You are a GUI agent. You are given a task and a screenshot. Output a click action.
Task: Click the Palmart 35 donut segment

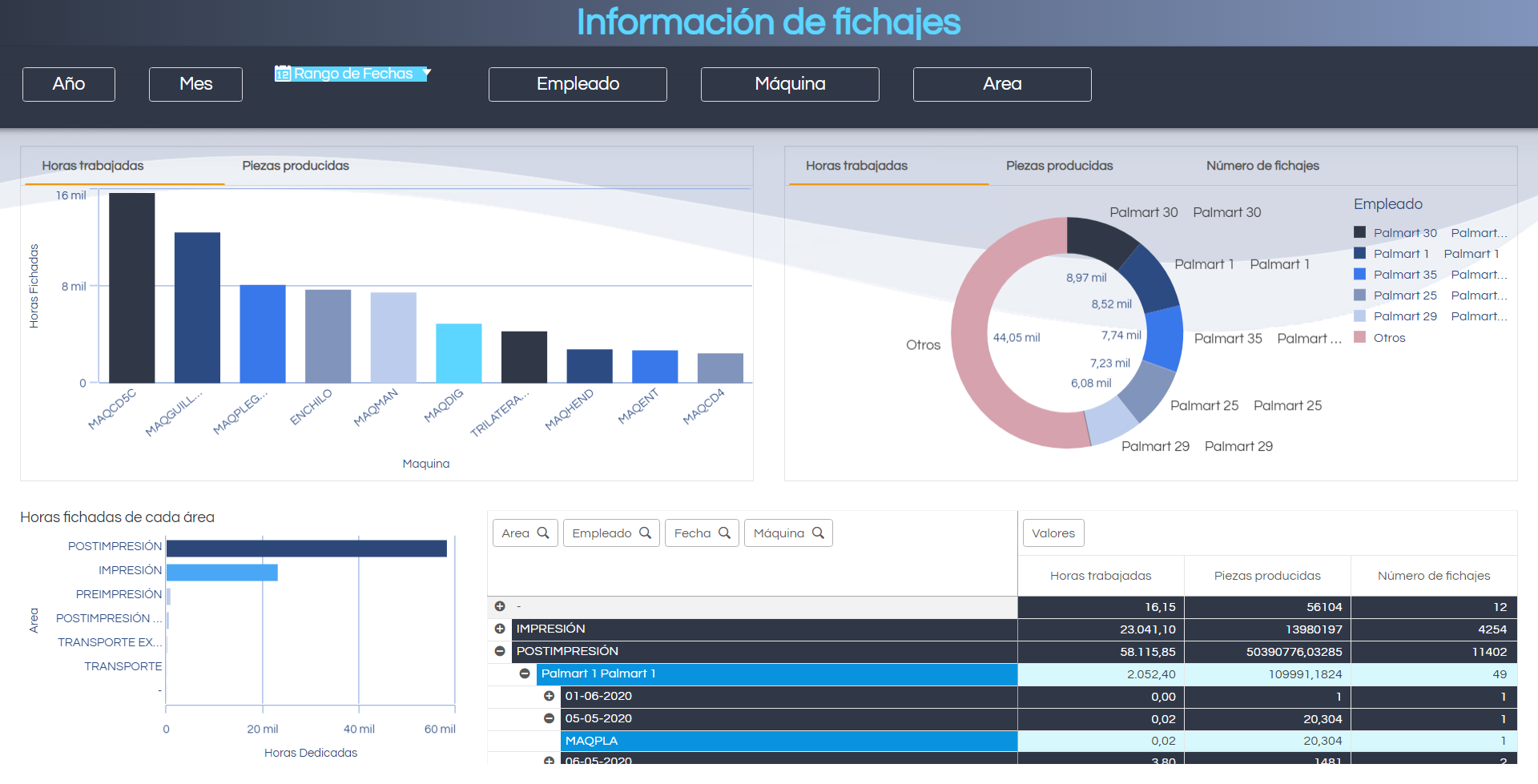tap(1164, 338)
